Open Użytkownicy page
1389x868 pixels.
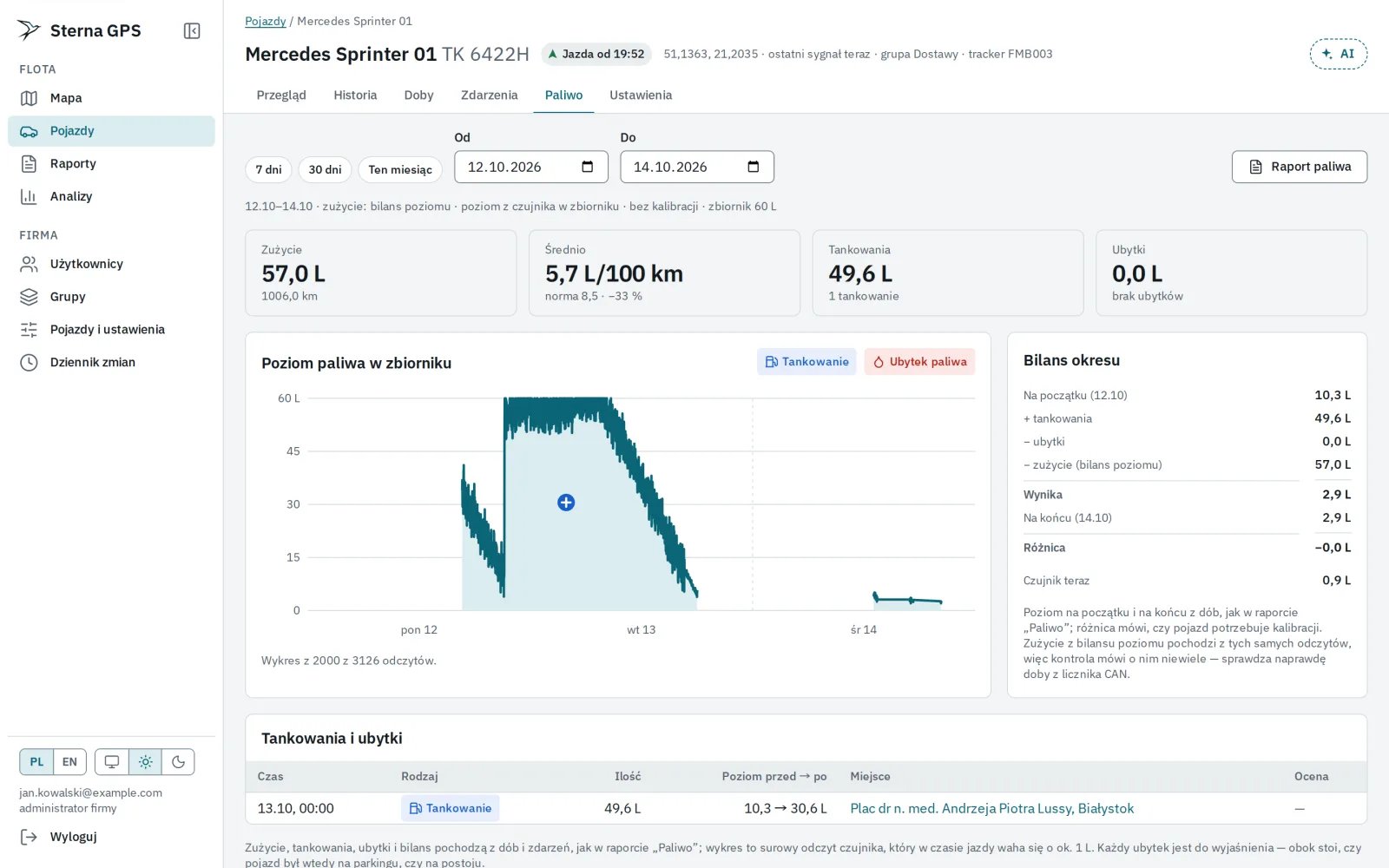point(111,264)
